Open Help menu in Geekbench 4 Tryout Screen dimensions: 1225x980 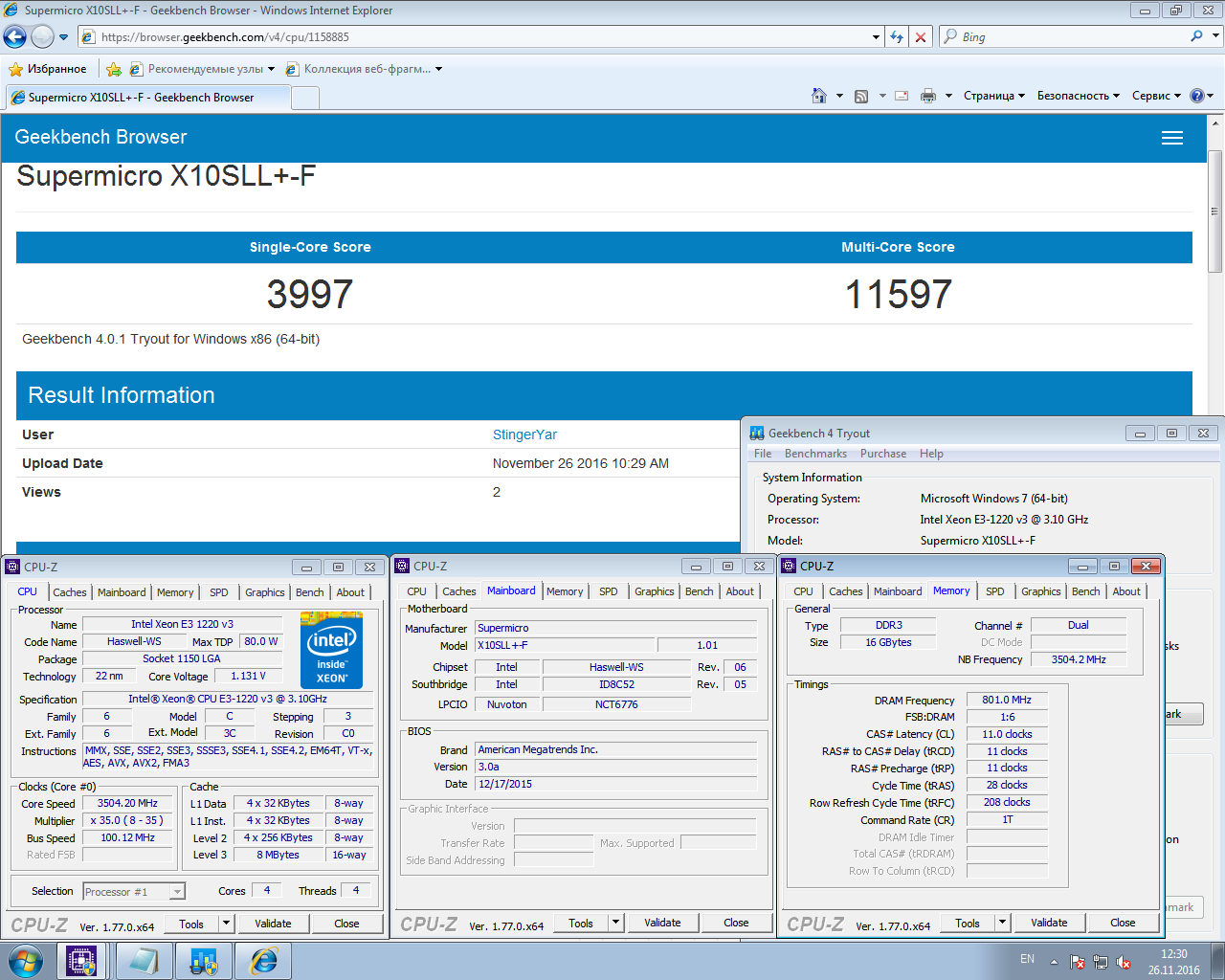[x=931, y=454]
